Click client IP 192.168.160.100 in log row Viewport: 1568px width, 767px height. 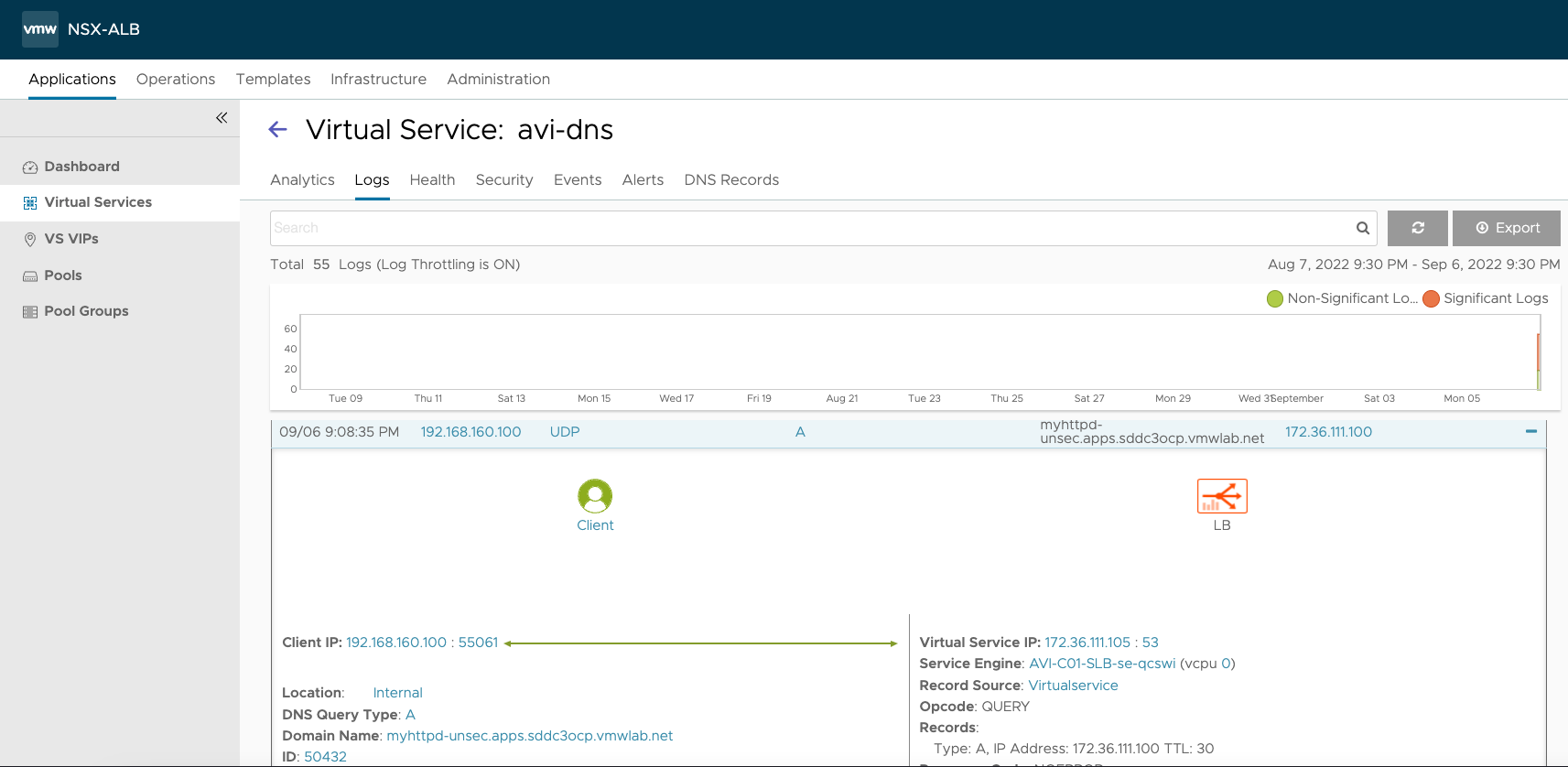tap(471, 432)
